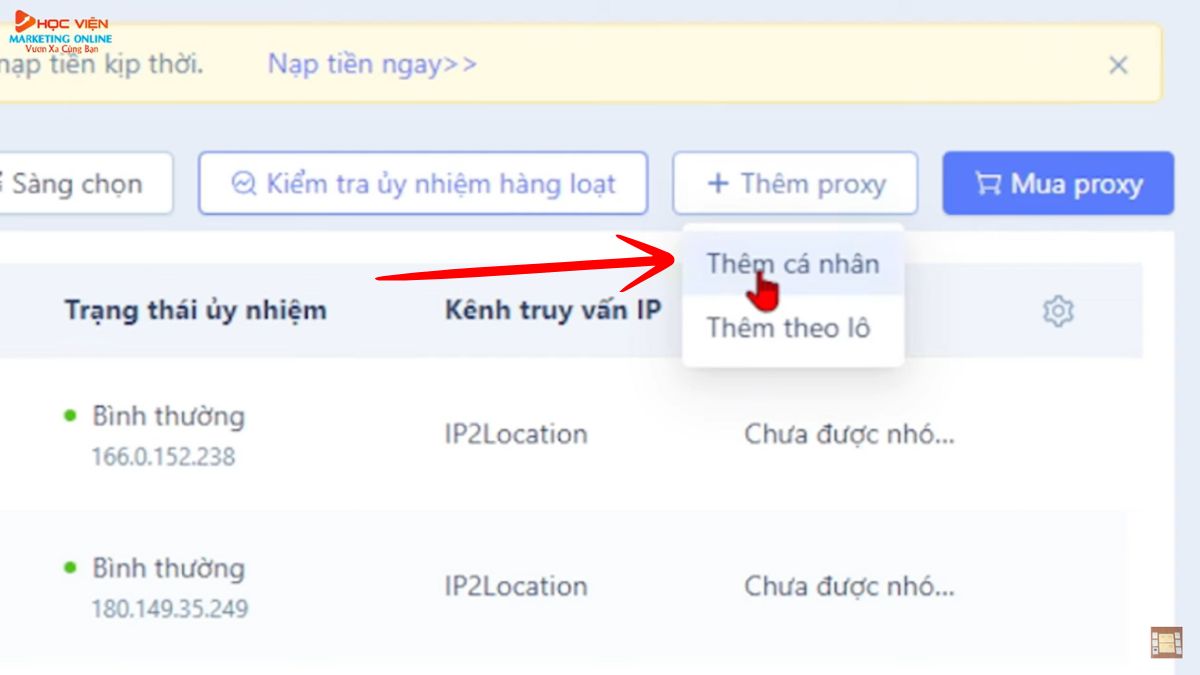Click the film strip icon at bottom right
This screenshot has width=1200, height=675.
coord(1166,642)
